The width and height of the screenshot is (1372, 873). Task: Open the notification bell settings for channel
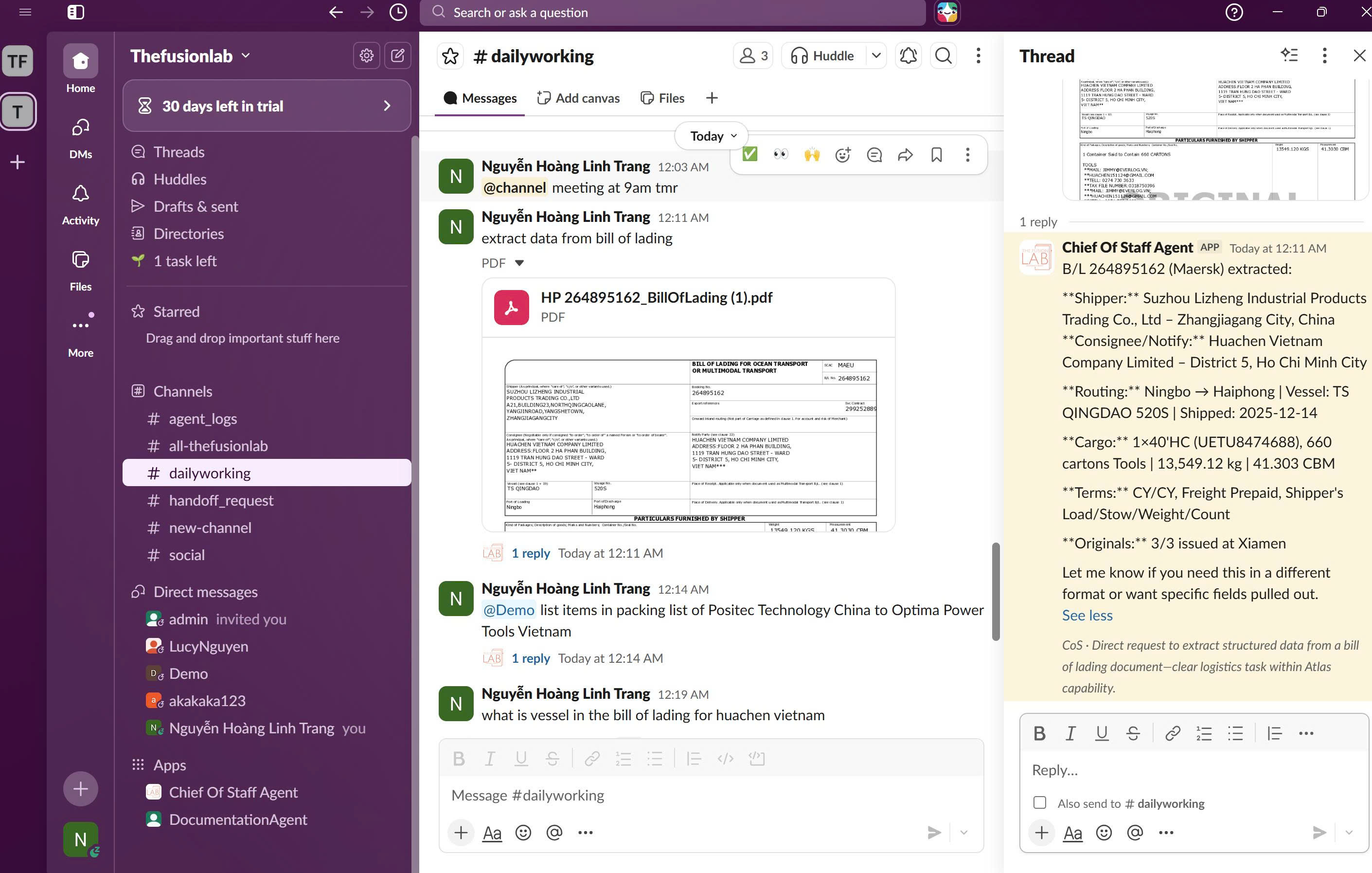[x=908, y=56]
